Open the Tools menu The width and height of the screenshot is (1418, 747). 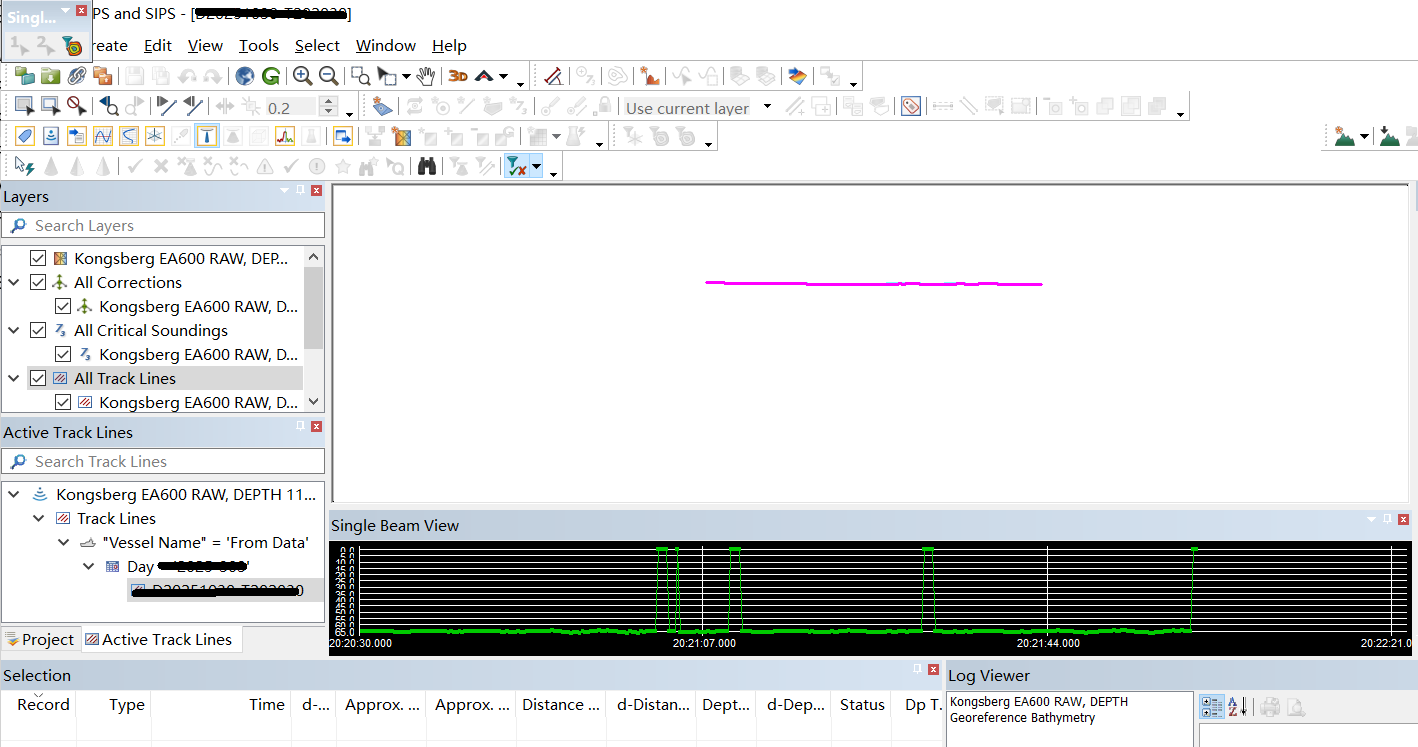(x=259, y=45)
